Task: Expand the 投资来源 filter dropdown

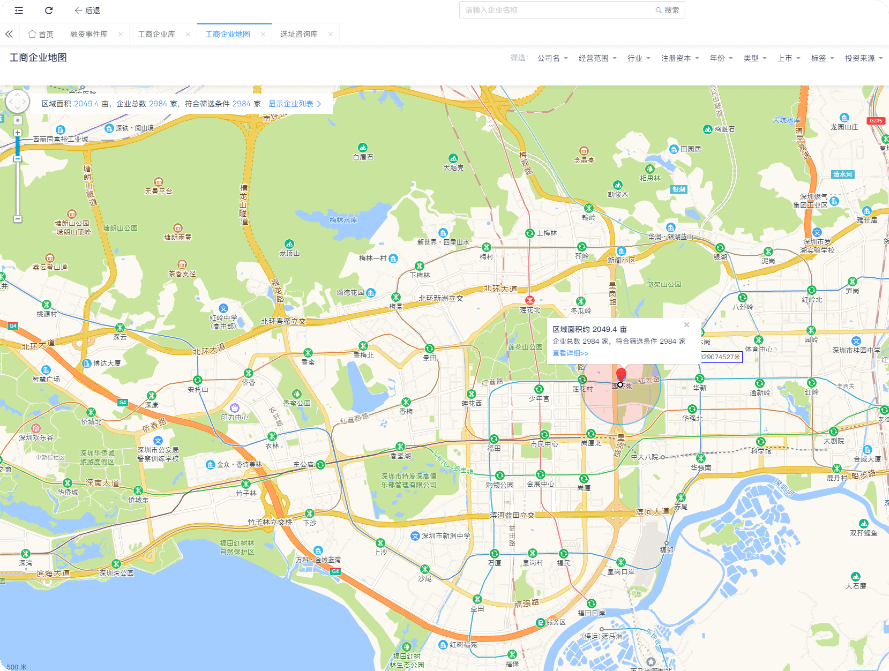Action: click(x=863, y=58)
